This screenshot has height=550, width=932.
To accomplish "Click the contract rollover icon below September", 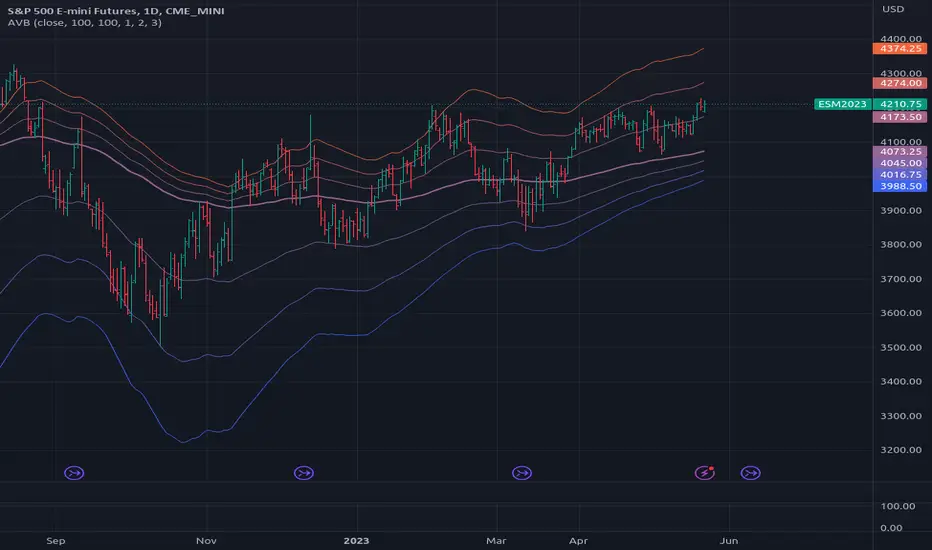I will point(74,473).
